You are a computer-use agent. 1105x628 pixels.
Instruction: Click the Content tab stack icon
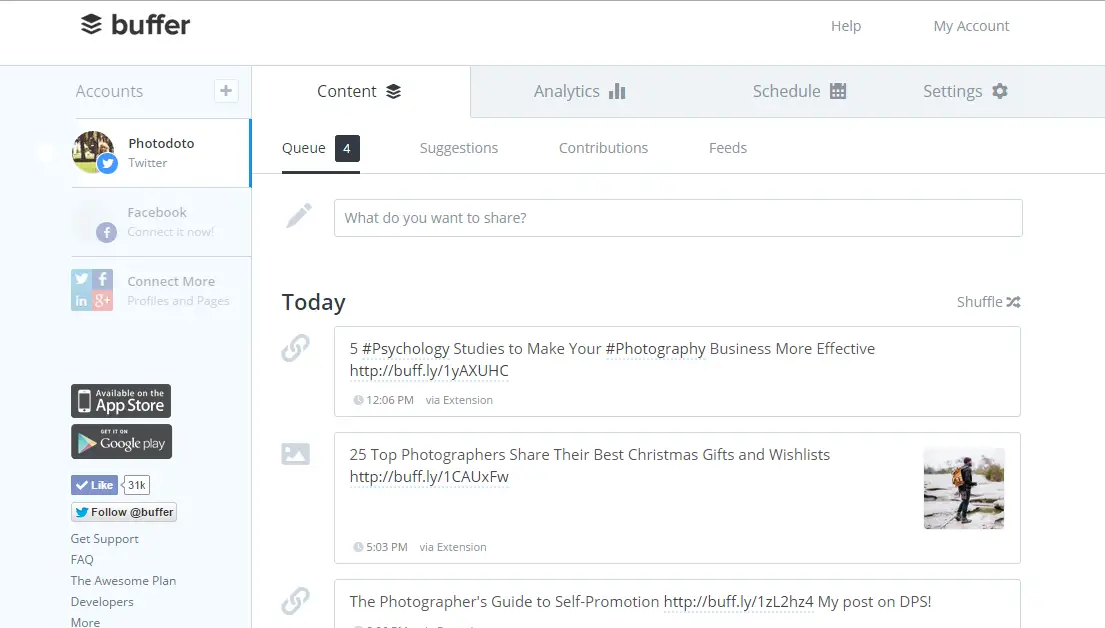click(x=393, y=92)
